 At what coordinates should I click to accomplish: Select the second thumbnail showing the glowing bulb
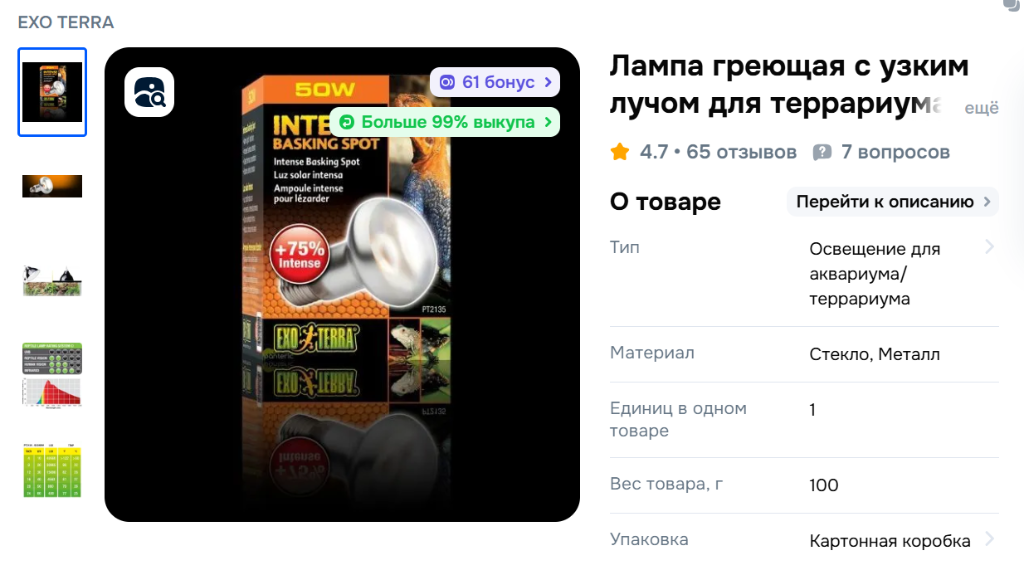52,186
